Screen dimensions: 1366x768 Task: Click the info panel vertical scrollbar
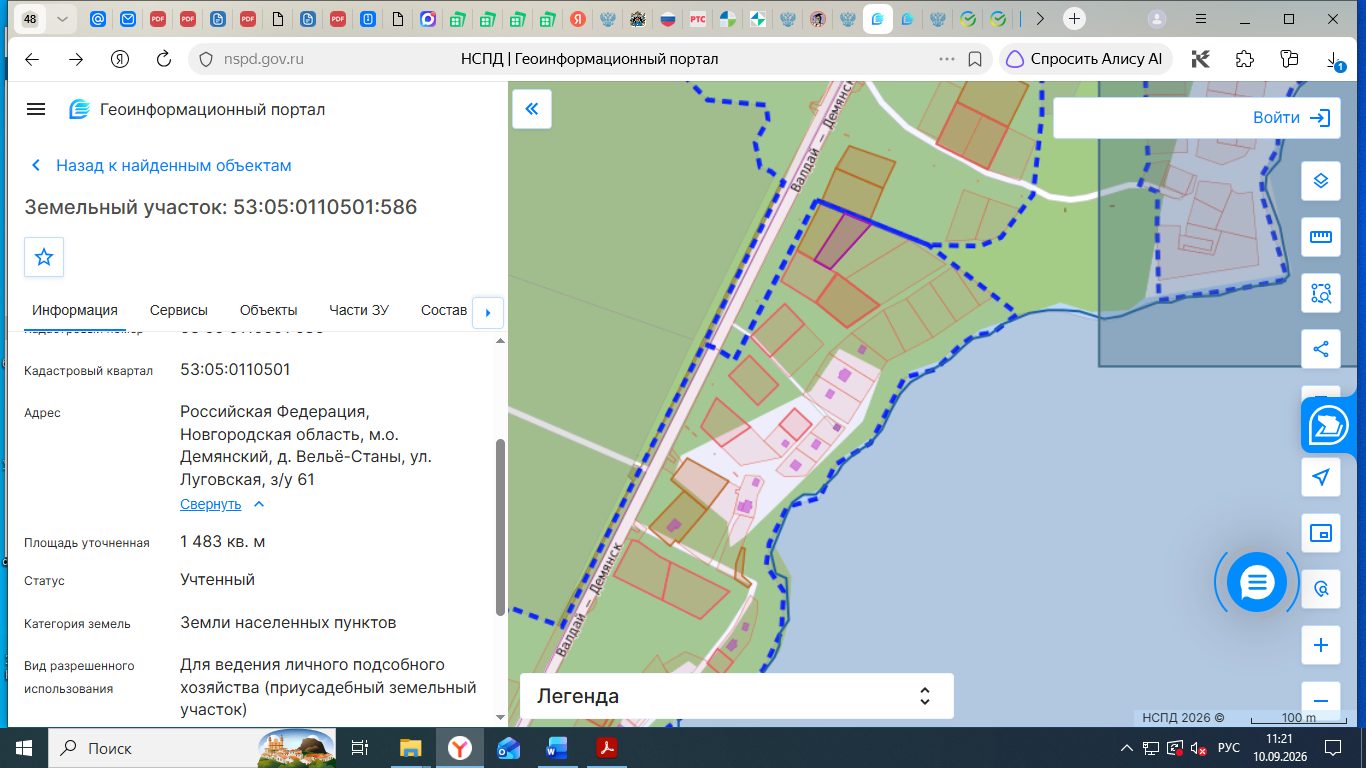[x=500, y=527]
